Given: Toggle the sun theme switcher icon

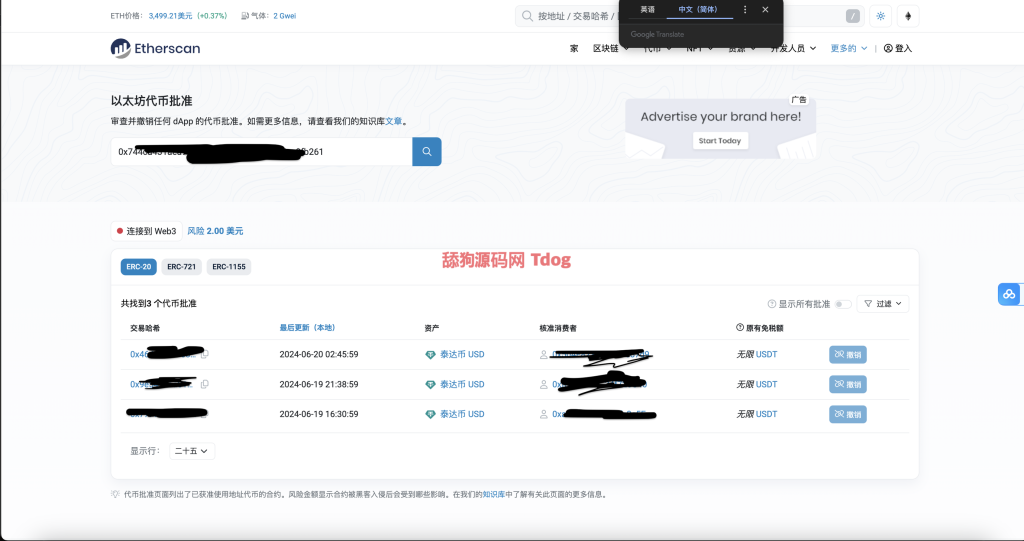Looking at the screenshot, I should [880, 16].
